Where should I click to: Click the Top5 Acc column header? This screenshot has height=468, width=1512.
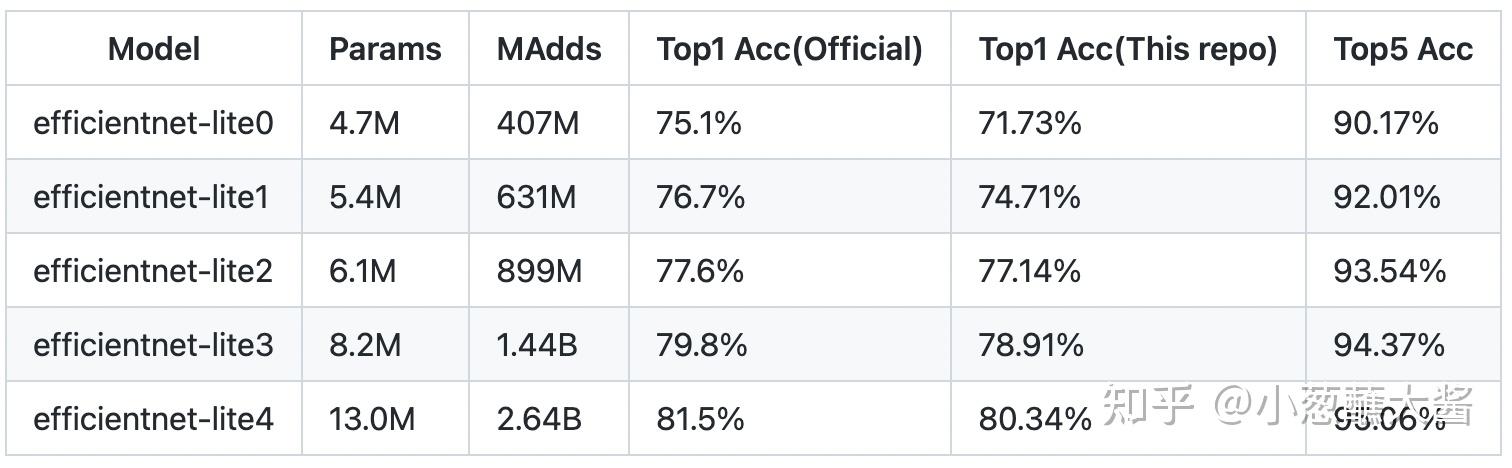[1403, 49]
